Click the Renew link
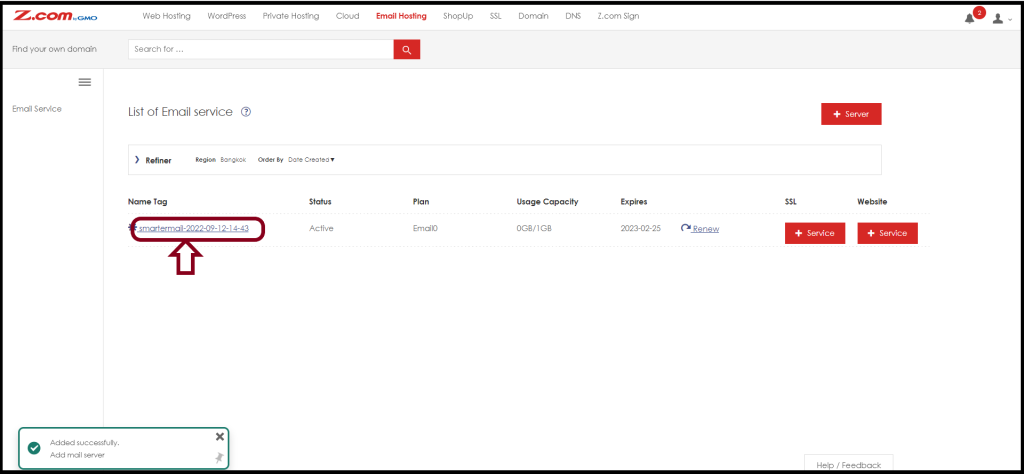The width and height of the screenshot is (1024, 474). click(706, 229)
